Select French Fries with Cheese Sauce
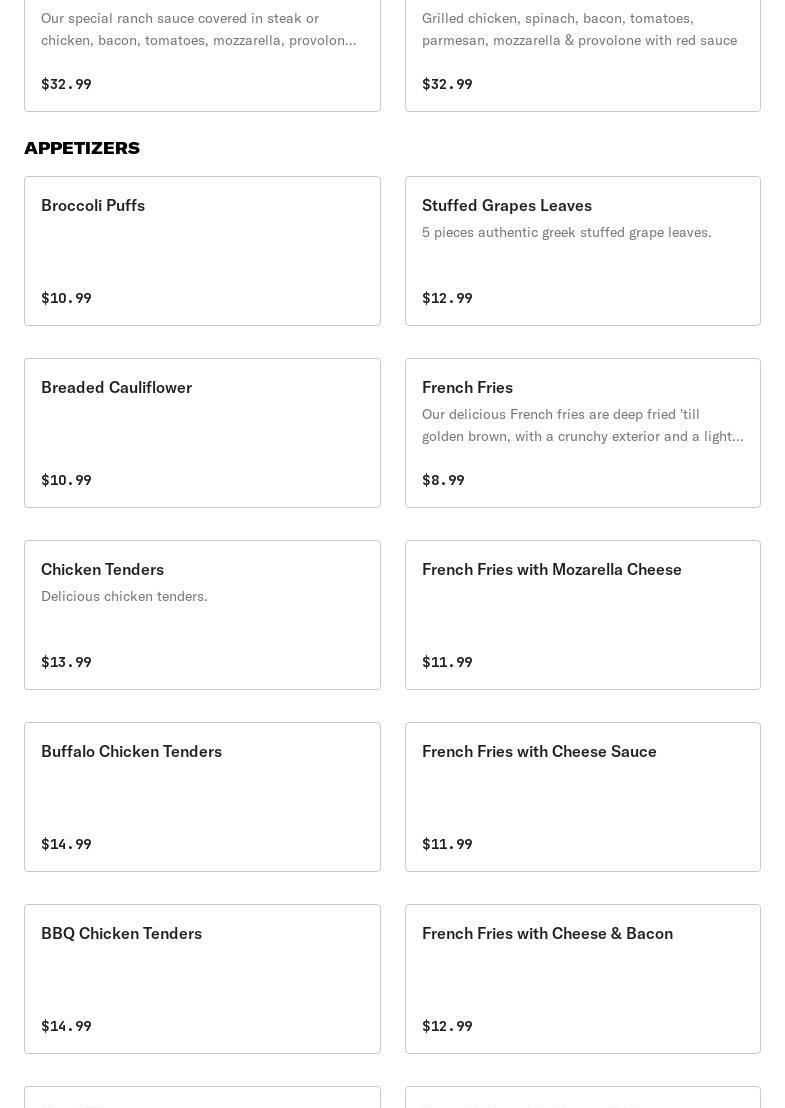 pyautogui.click(x=582, y=796)
